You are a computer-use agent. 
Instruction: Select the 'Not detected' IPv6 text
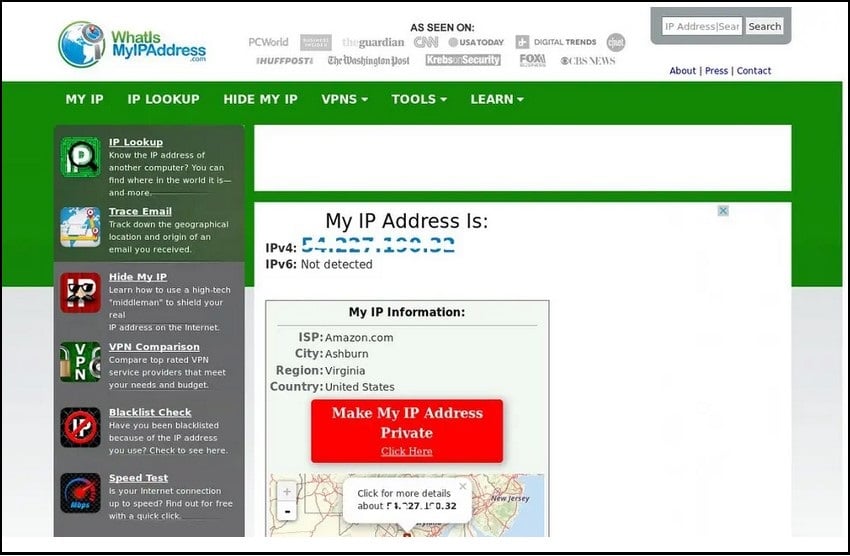click(x=337, y=264)
